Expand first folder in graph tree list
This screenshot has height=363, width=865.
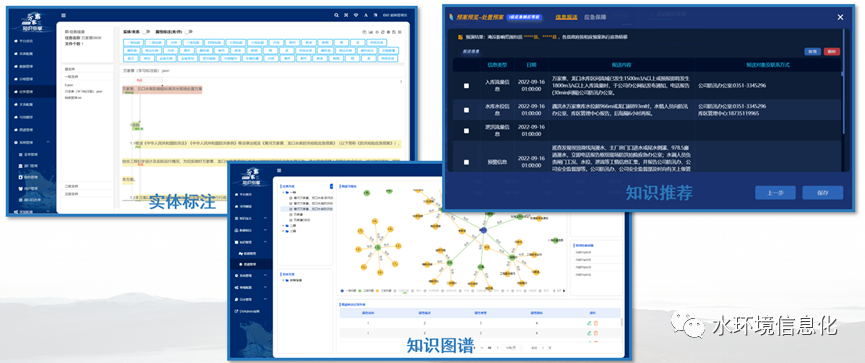coord(283,193)
